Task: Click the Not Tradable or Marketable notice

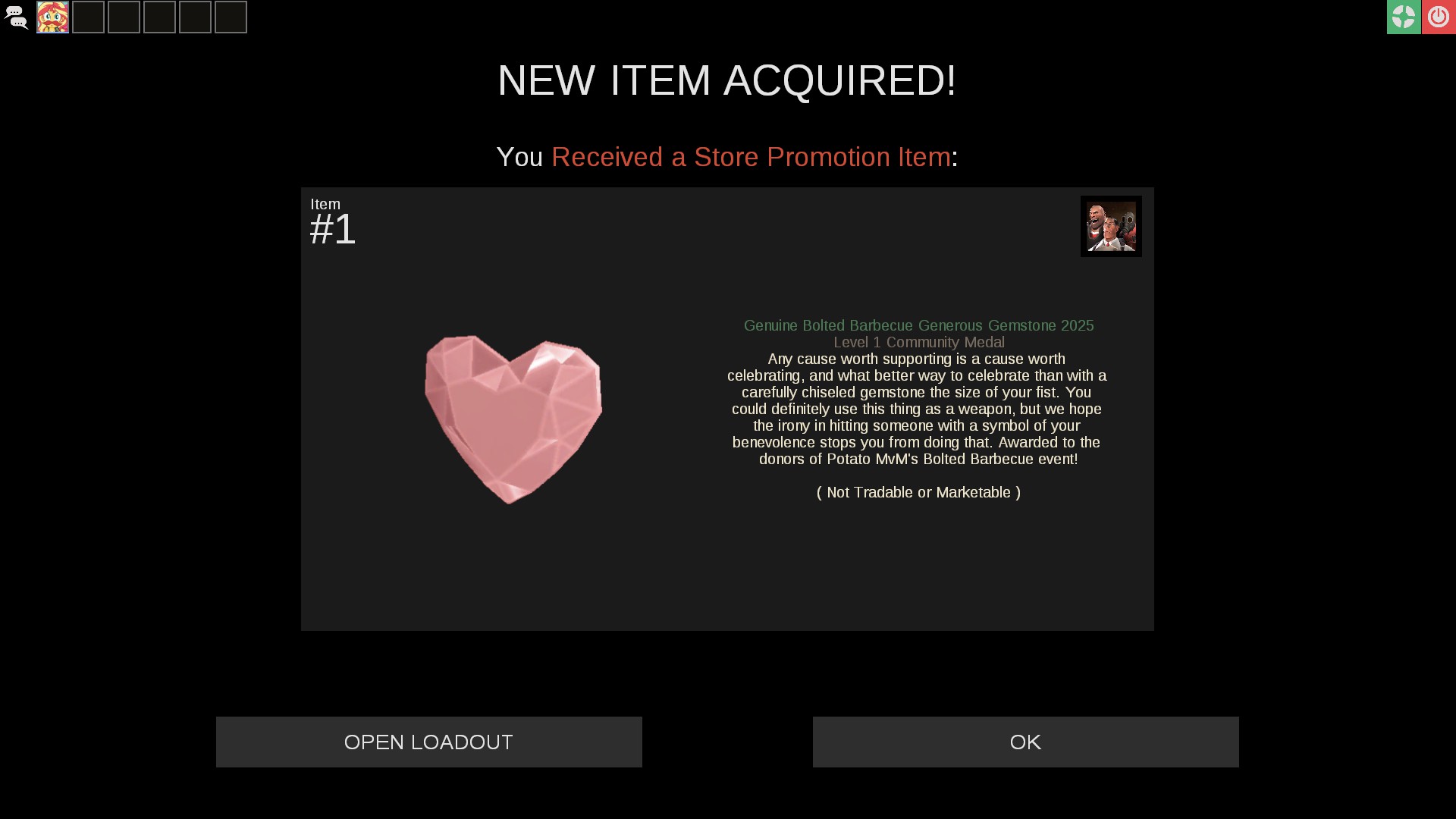Action: (x=918, y=492)
